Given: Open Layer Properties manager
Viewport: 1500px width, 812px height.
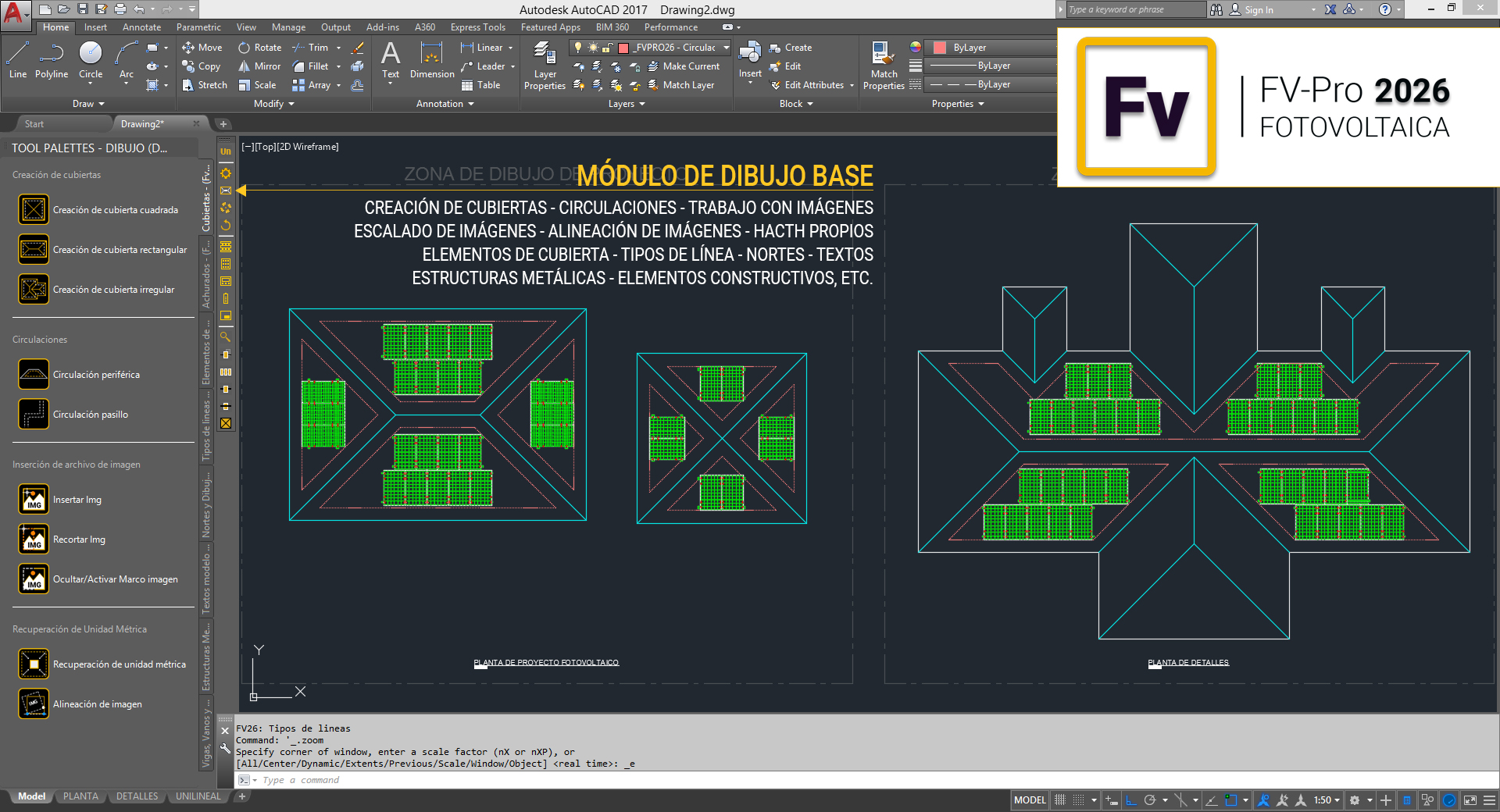Looking at the screenshot, I should [x=545, y=66].
